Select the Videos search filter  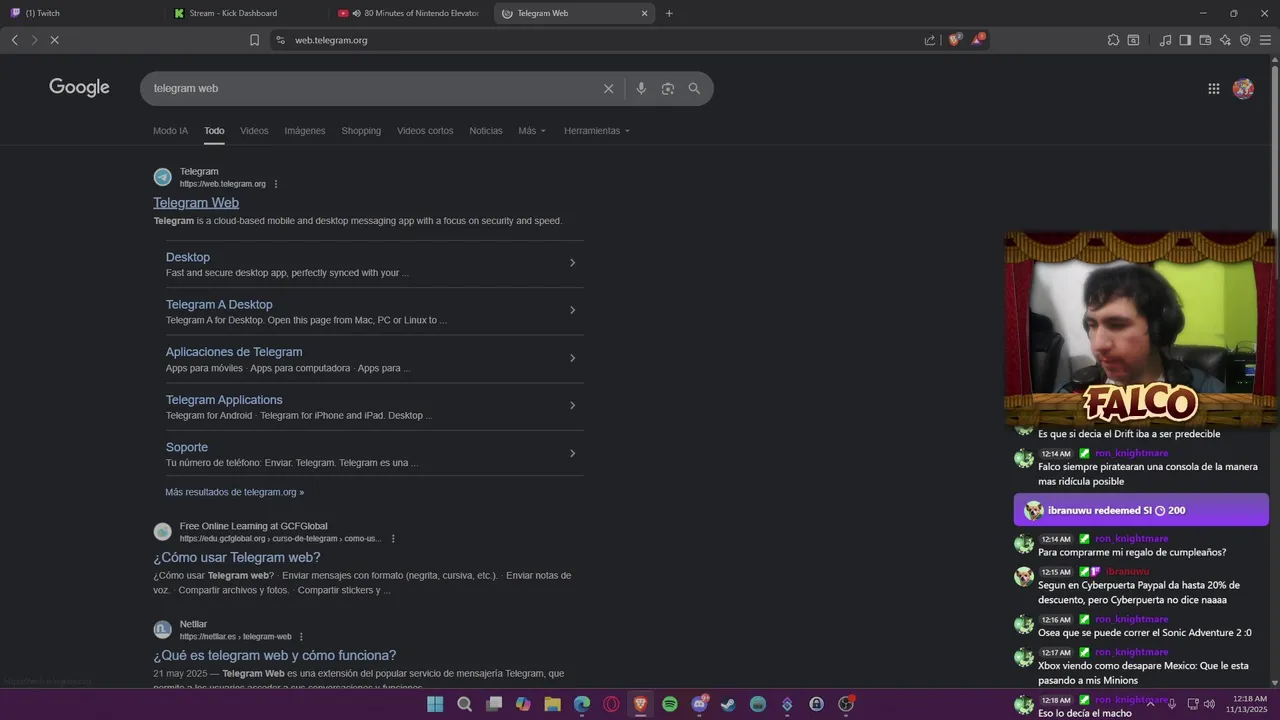click(254, 131)
